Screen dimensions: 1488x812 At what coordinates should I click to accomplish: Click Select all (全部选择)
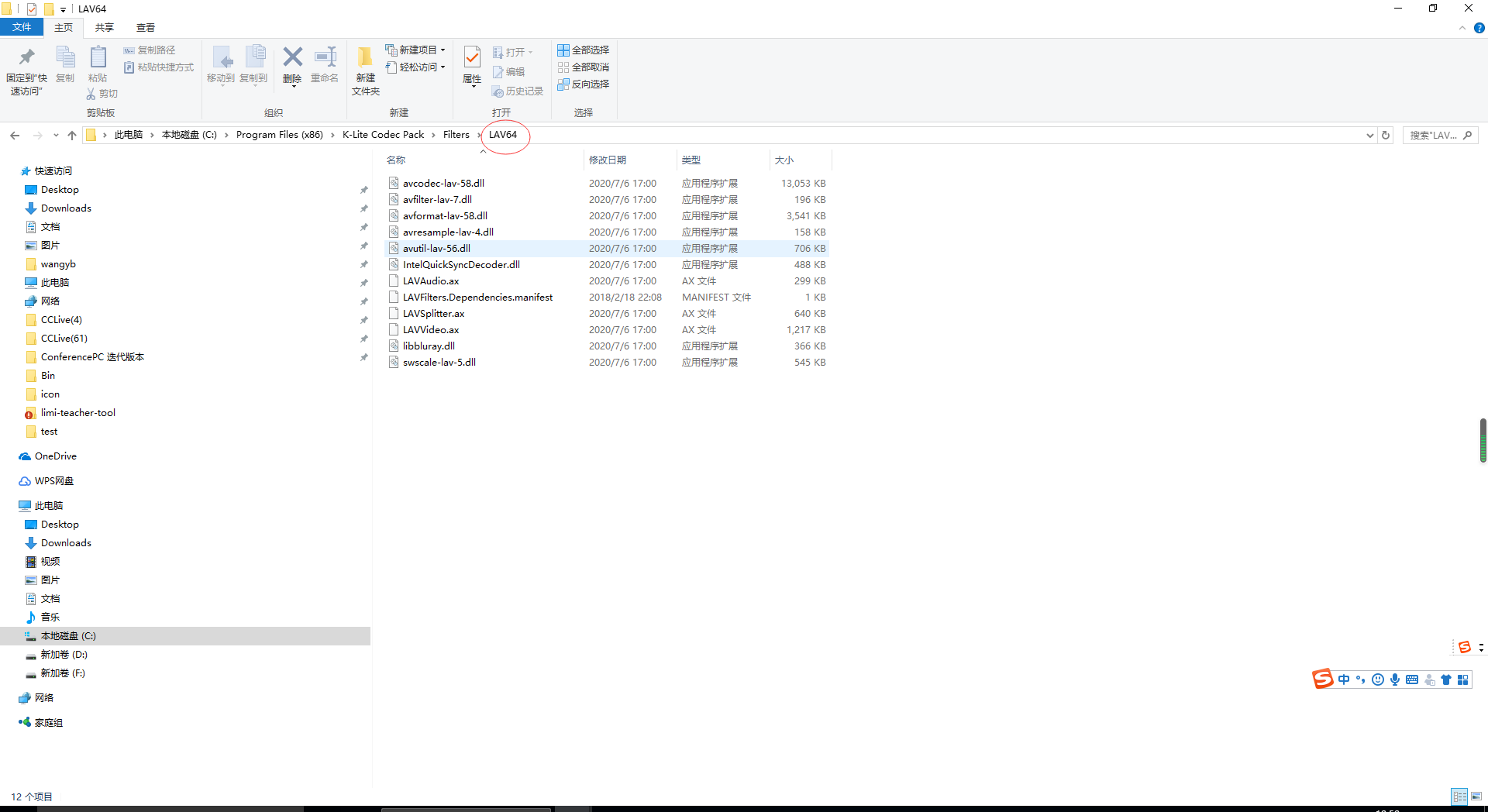point(584,50)
